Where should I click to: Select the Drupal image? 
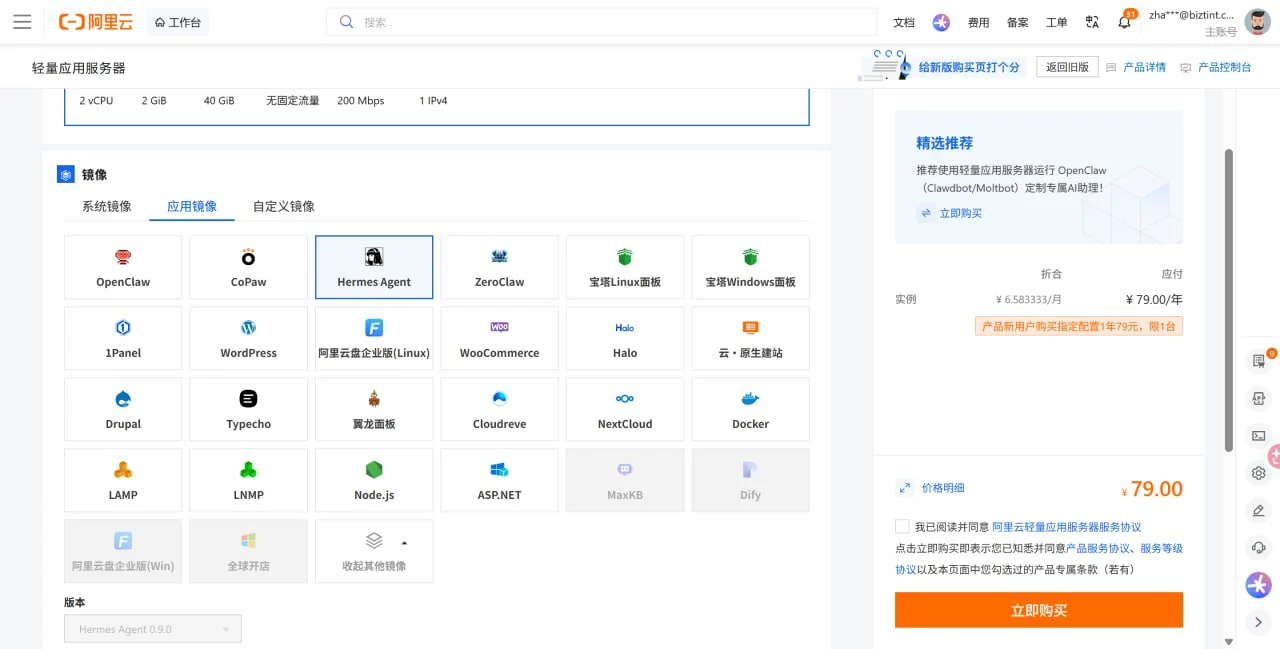pos(123,409)
